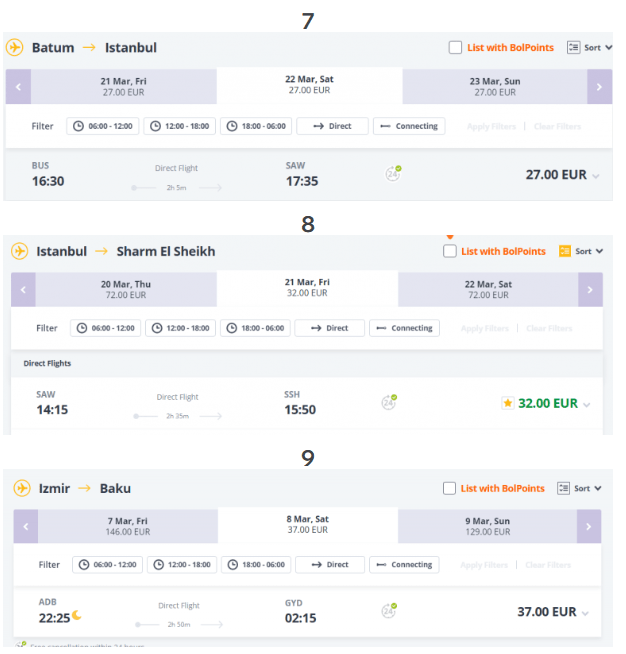Tick List with BolPoints for Izmir–Baku

click(449, 488)
